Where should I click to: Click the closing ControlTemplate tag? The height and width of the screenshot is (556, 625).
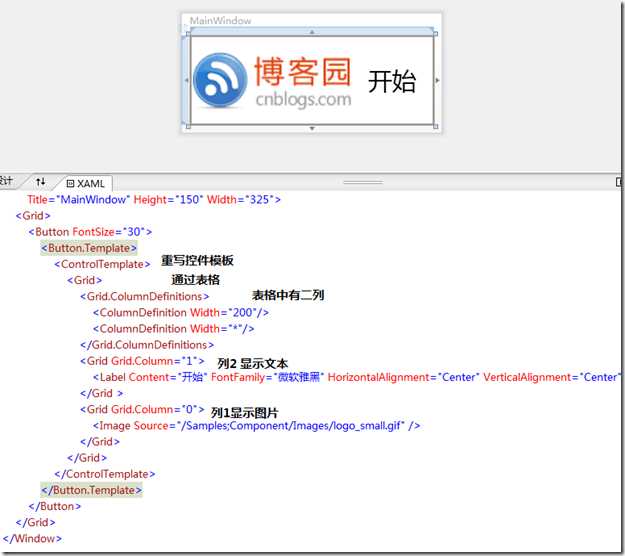pyautogui.click(x=105, y=474)
